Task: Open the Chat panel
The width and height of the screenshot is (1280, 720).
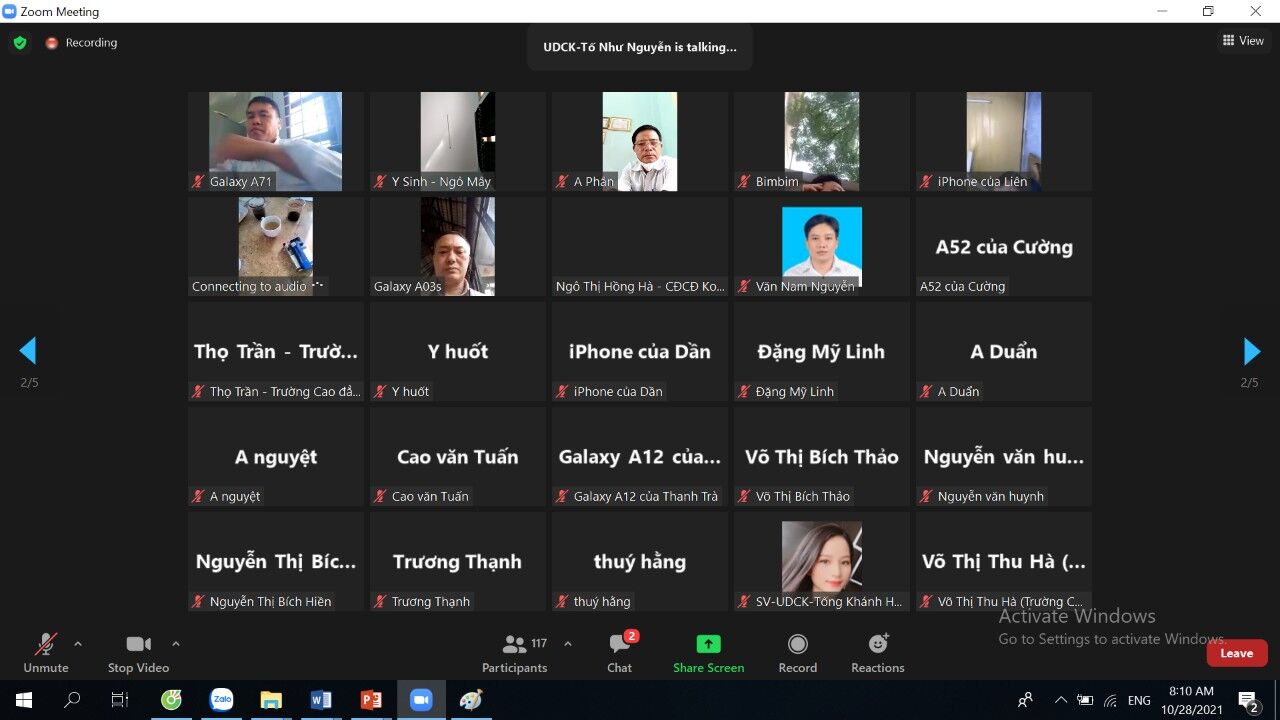Action: coord(619,652)
